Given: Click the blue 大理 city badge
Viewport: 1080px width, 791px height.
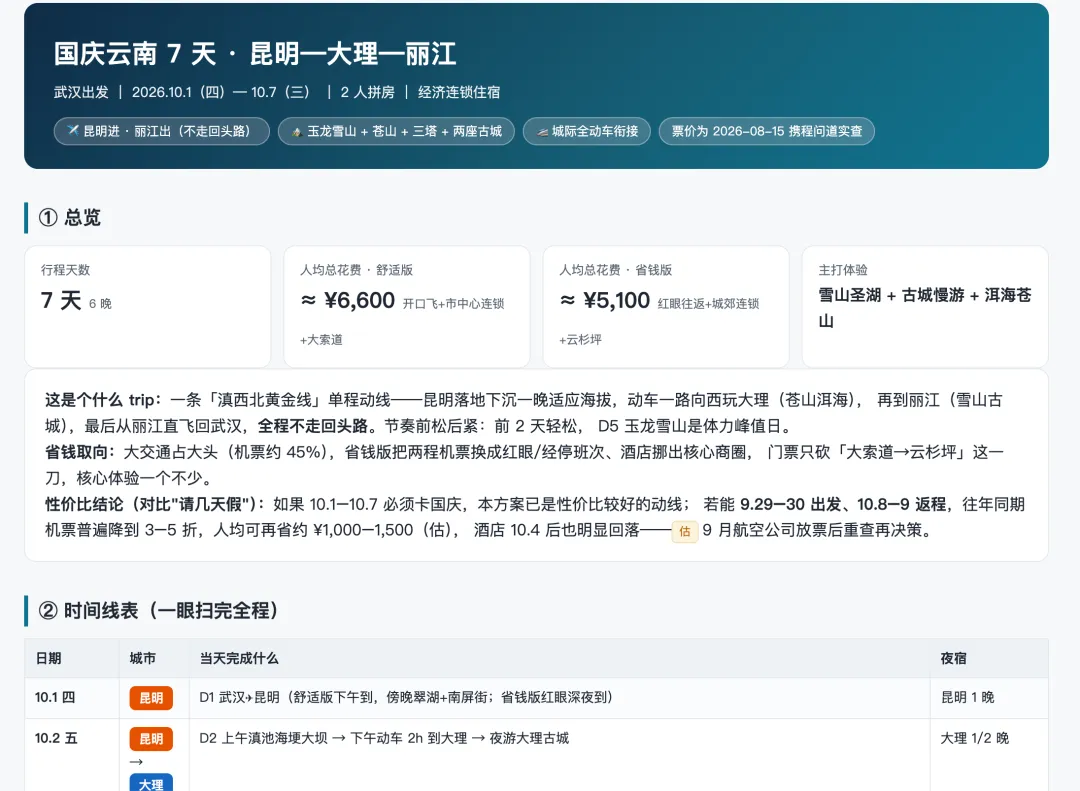Looking at the screenshot, I should (x=151, y=783).
